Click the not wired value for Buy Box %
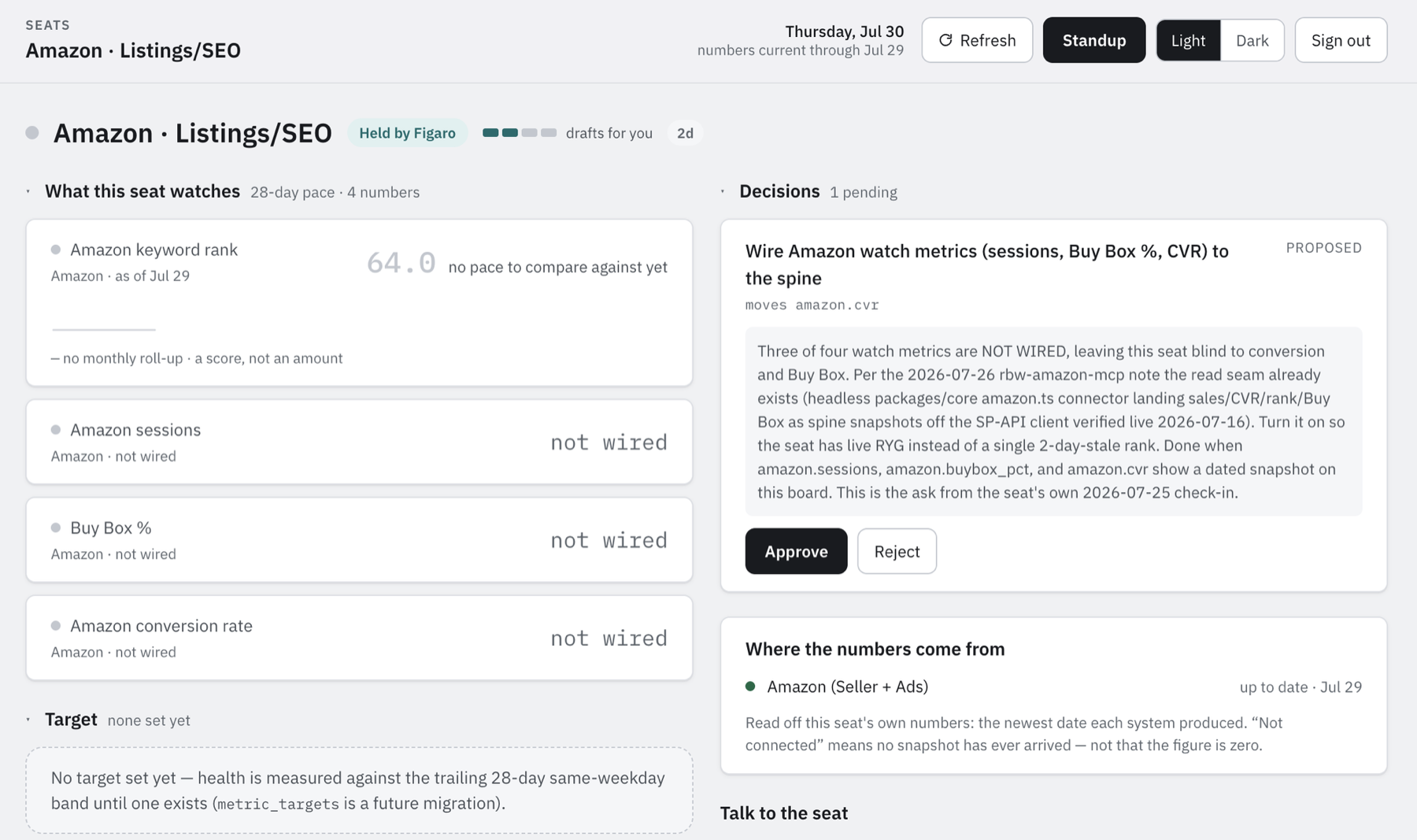 coord(609,540)
